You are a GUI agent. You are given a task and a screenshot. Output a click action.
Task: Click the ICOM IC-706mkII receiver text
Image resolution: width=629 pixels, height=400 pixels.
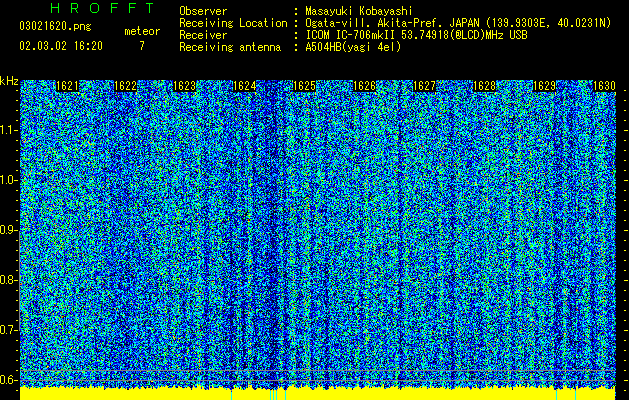click(416, 35)
